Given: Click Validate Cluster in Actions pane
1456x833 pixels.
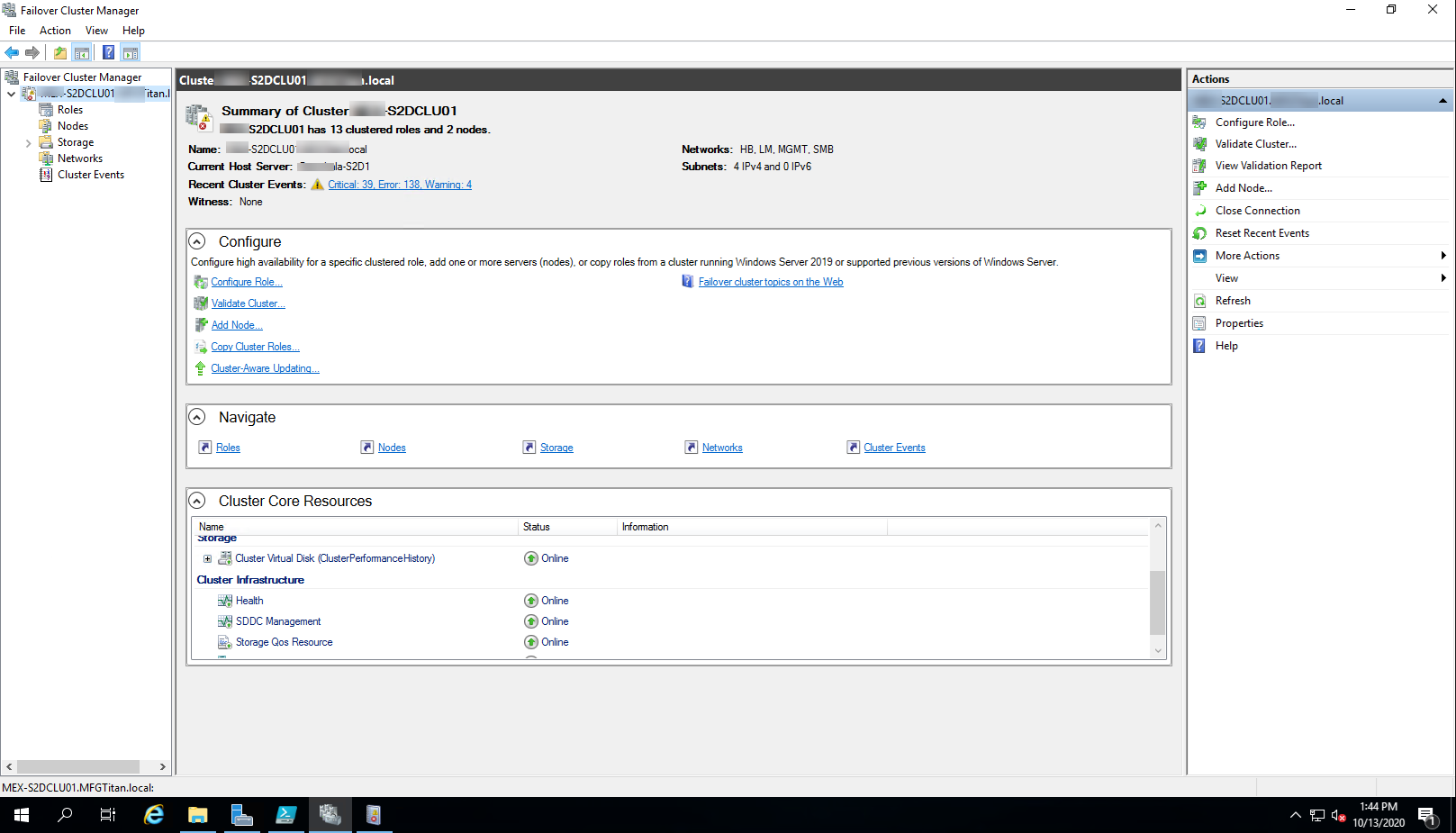Looking at the screenshot, I should point(1256,144).
